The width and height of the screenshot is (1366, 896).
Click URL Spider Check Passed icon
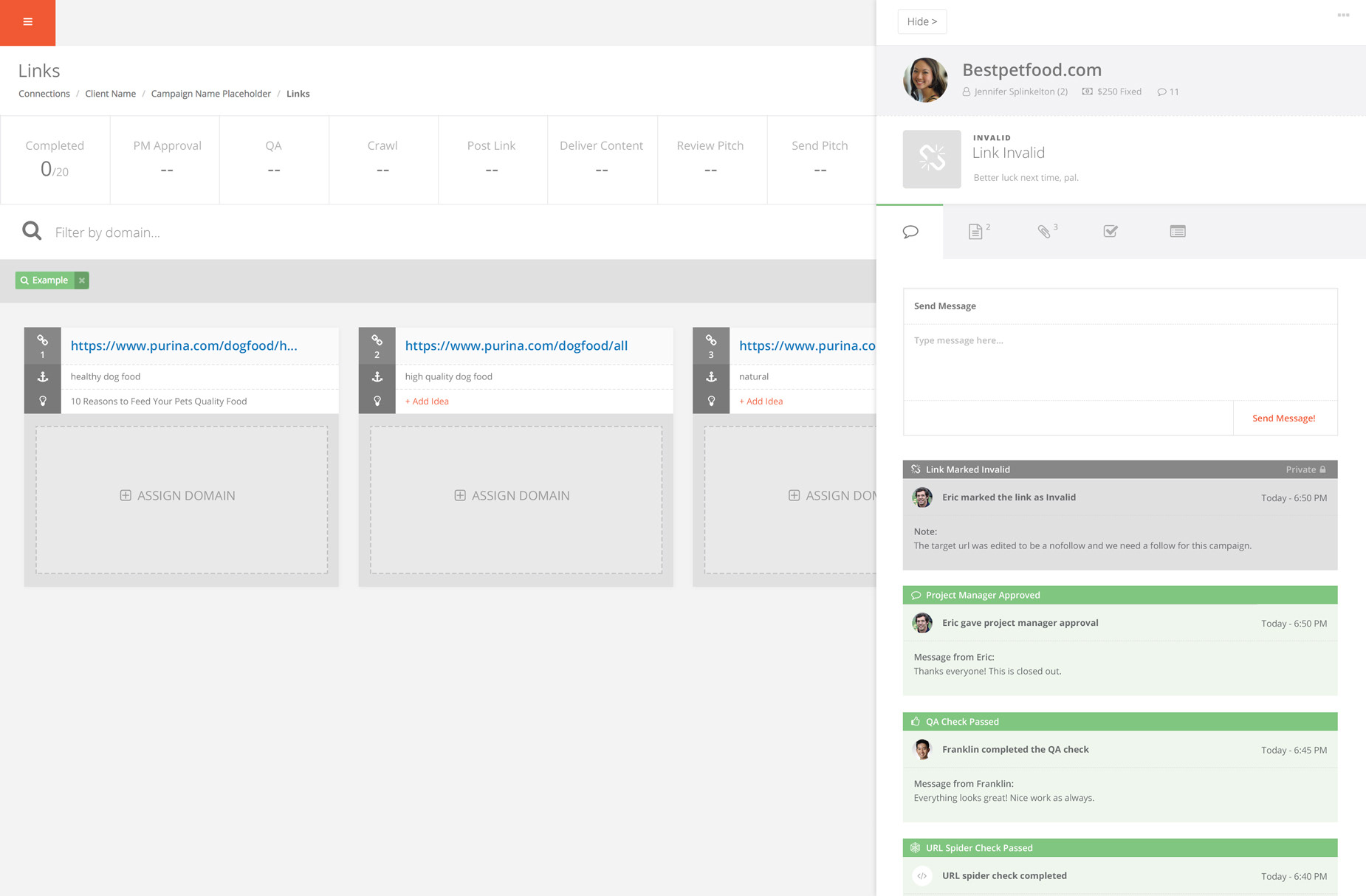pos(916,847)
